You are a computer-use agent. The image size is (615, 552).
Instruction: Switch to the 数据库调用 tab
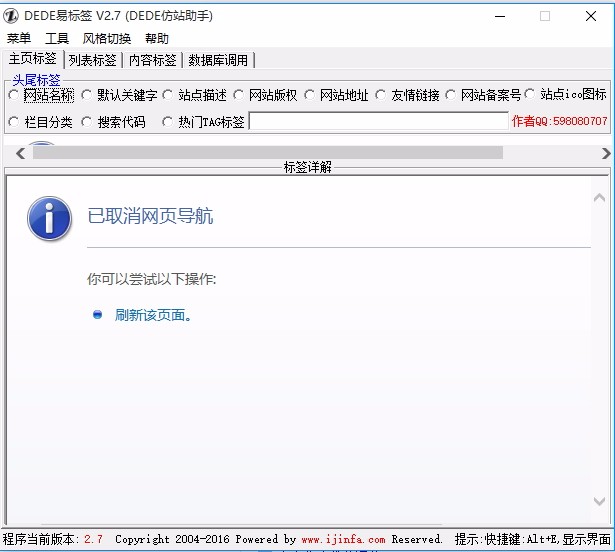click(x=218, y=60)
